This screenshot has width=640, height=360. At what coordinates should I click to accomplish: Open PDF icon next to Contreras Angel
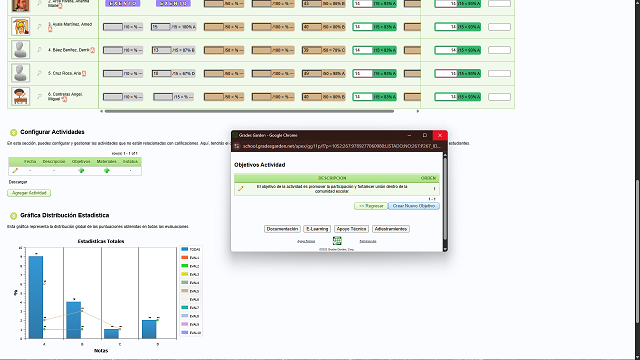point(64,99)
